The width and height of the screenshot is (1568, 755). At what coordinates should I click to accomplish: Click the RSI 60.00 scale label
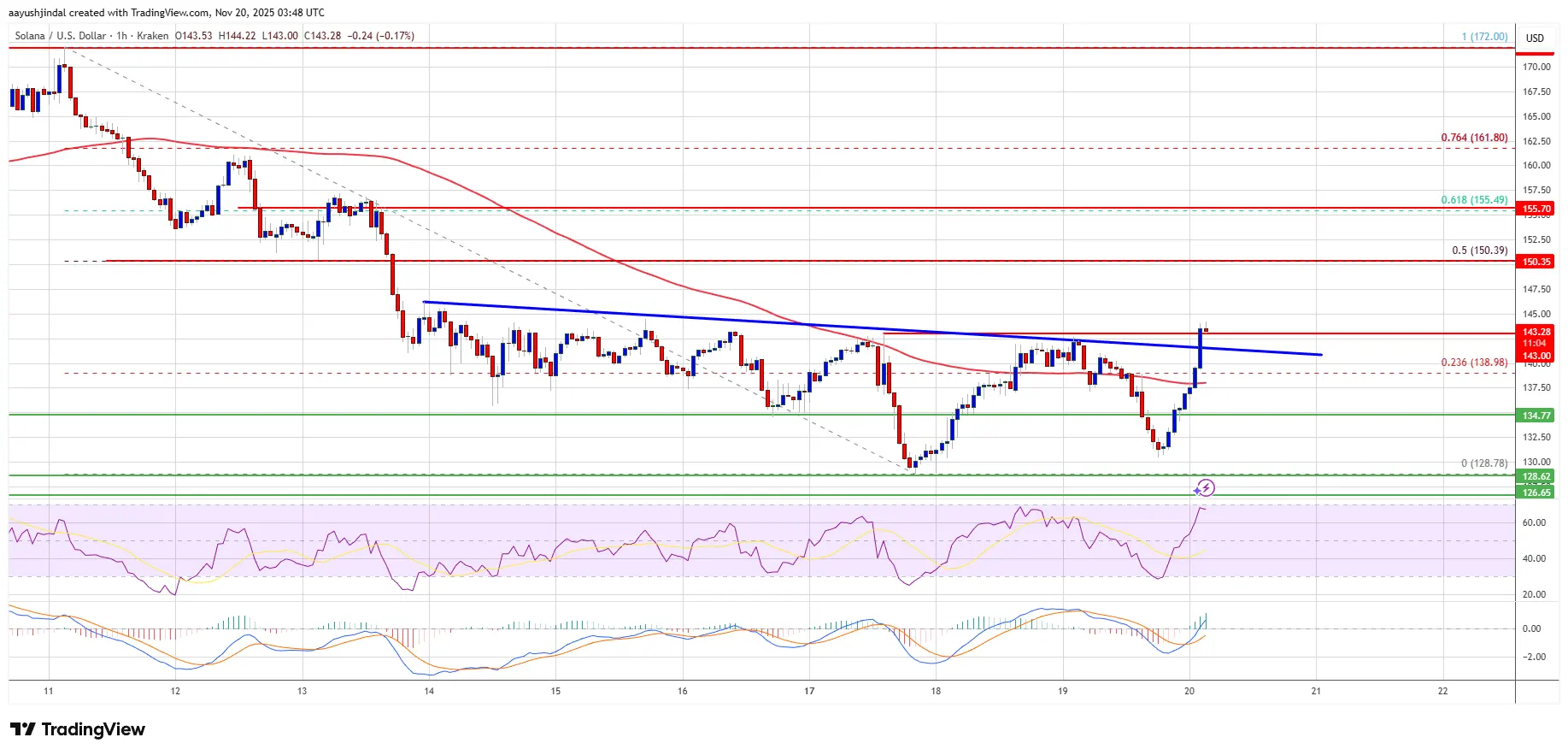click(x=1533, y=522)
